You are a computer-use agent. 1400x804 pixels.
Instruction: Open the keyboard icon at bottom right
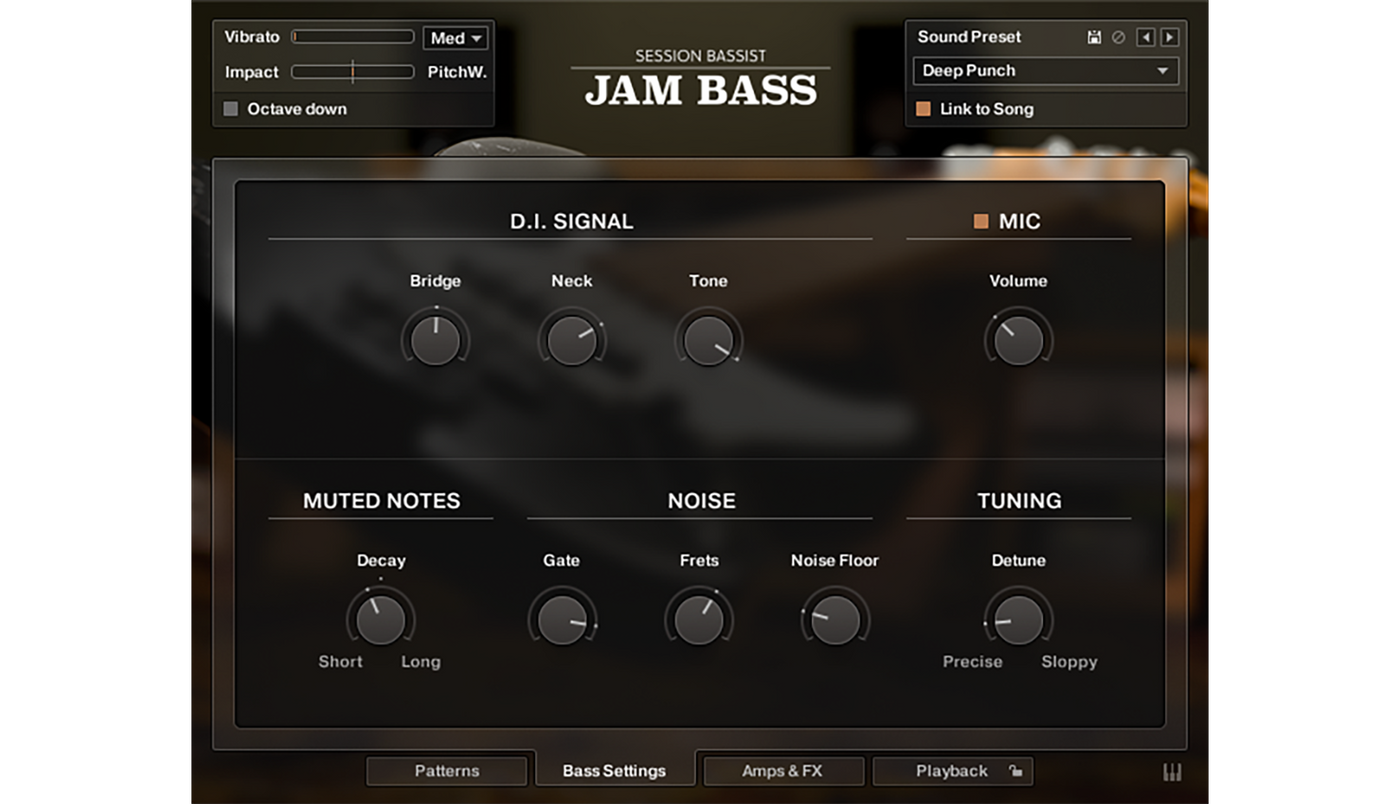1172,771
